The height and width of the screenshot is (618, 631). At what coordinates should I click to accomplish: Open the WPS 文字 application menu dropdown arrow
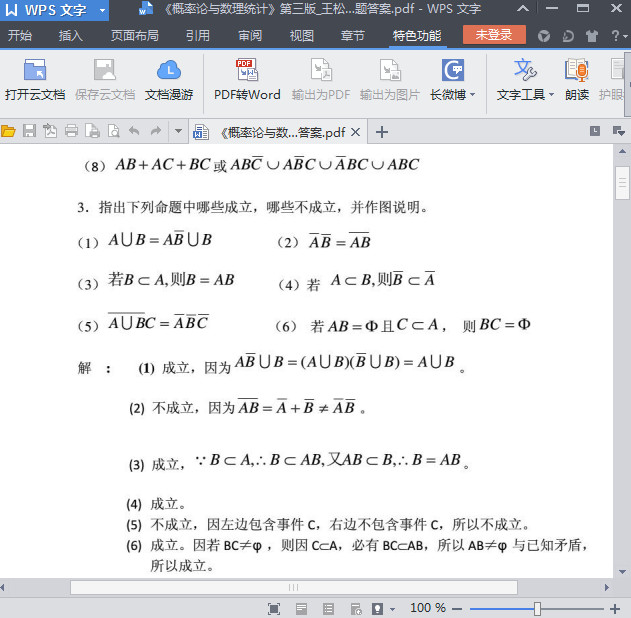point(102,10)
